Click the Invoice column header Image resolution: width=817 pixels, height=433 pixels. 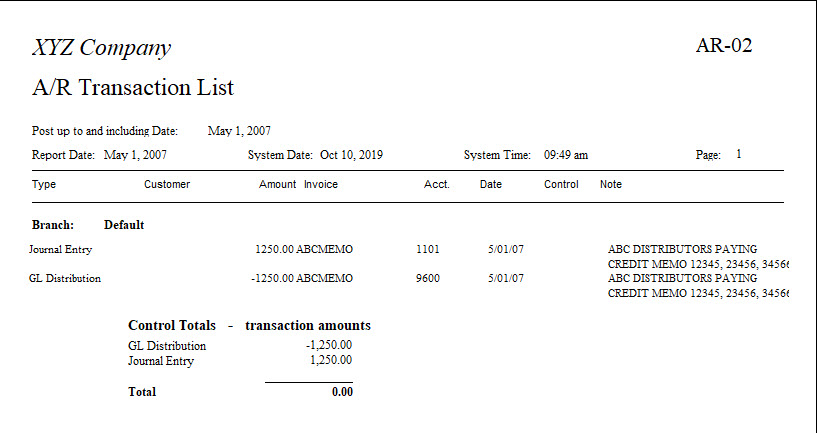tap(321, 184)
